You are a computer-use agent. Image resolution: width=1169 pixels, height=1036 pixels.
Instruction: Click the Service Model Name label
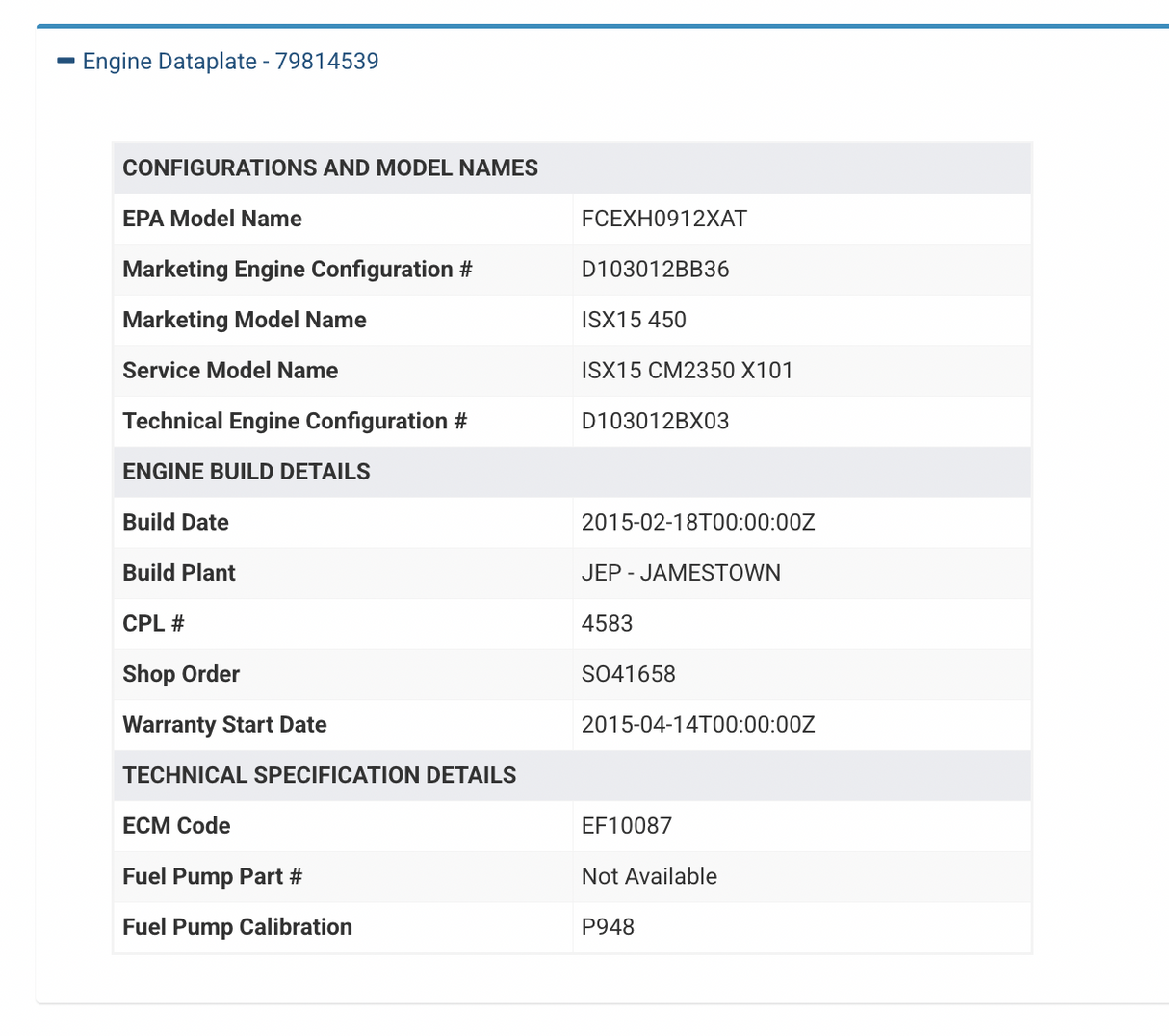(230, 371)
